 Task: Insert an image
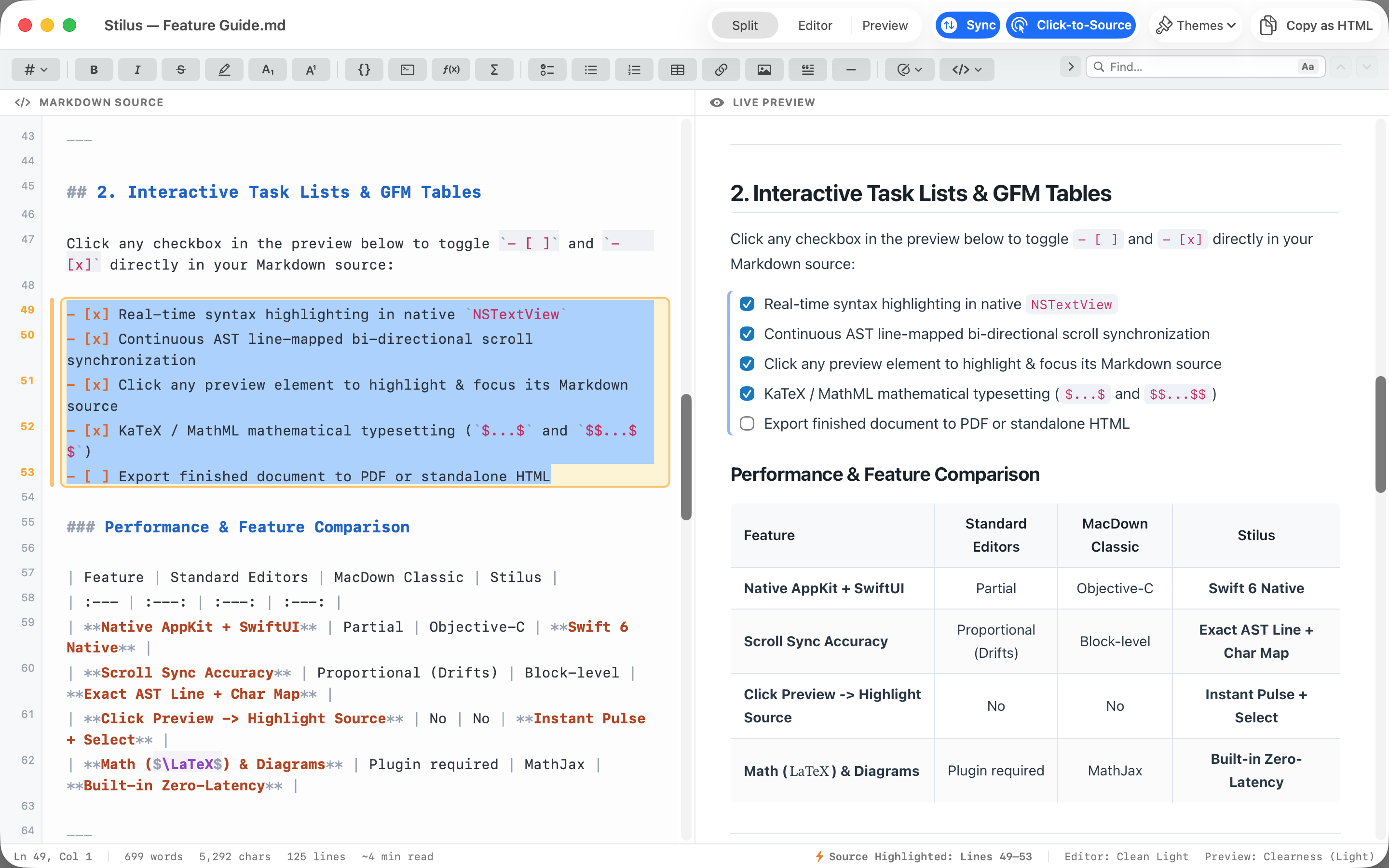764,69
